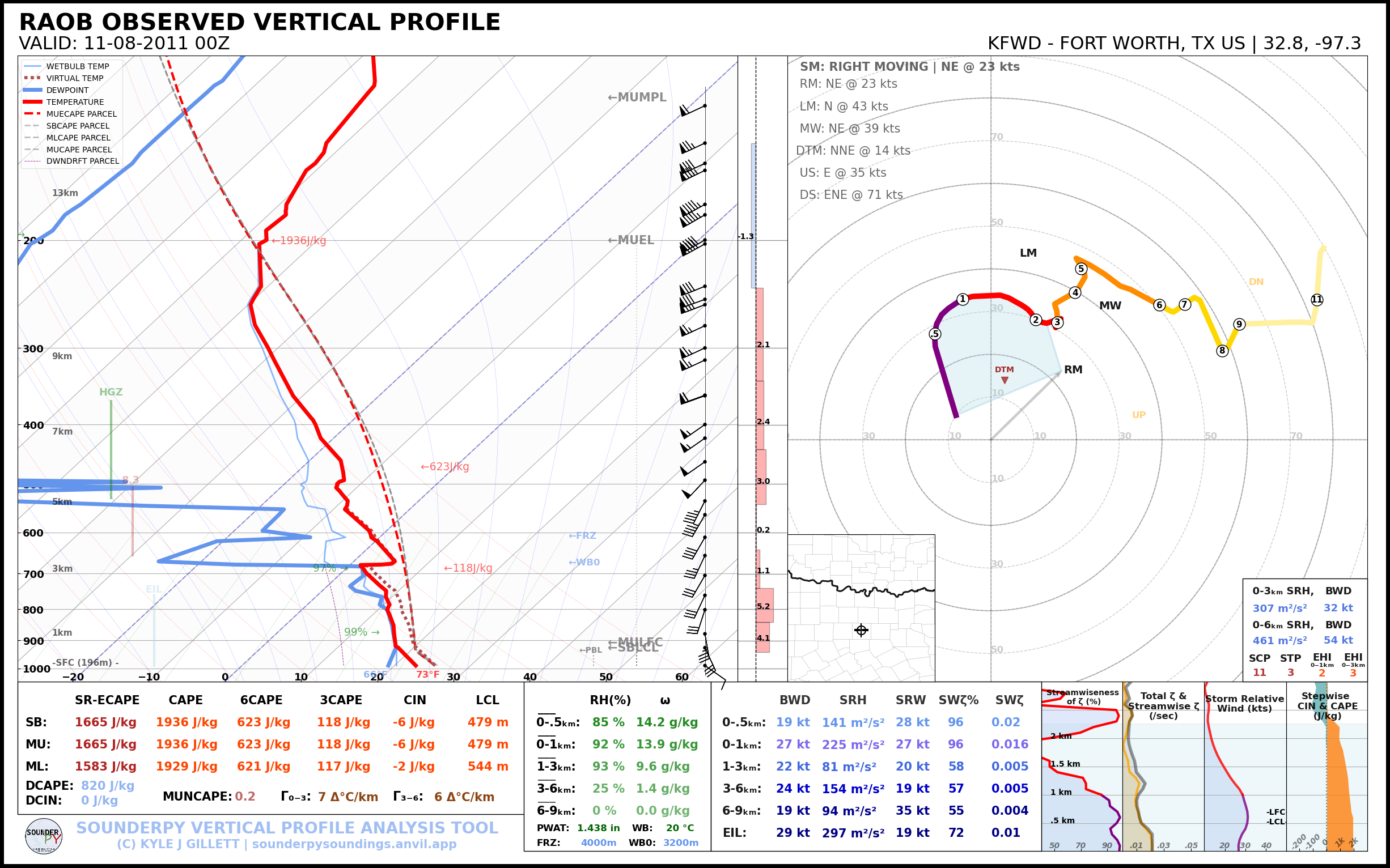This screenshot has width=1390, height=868.
Task: Click the SB CAPE value 1936 J/kg
Action: pyautogui.click(x=186, y=722)
